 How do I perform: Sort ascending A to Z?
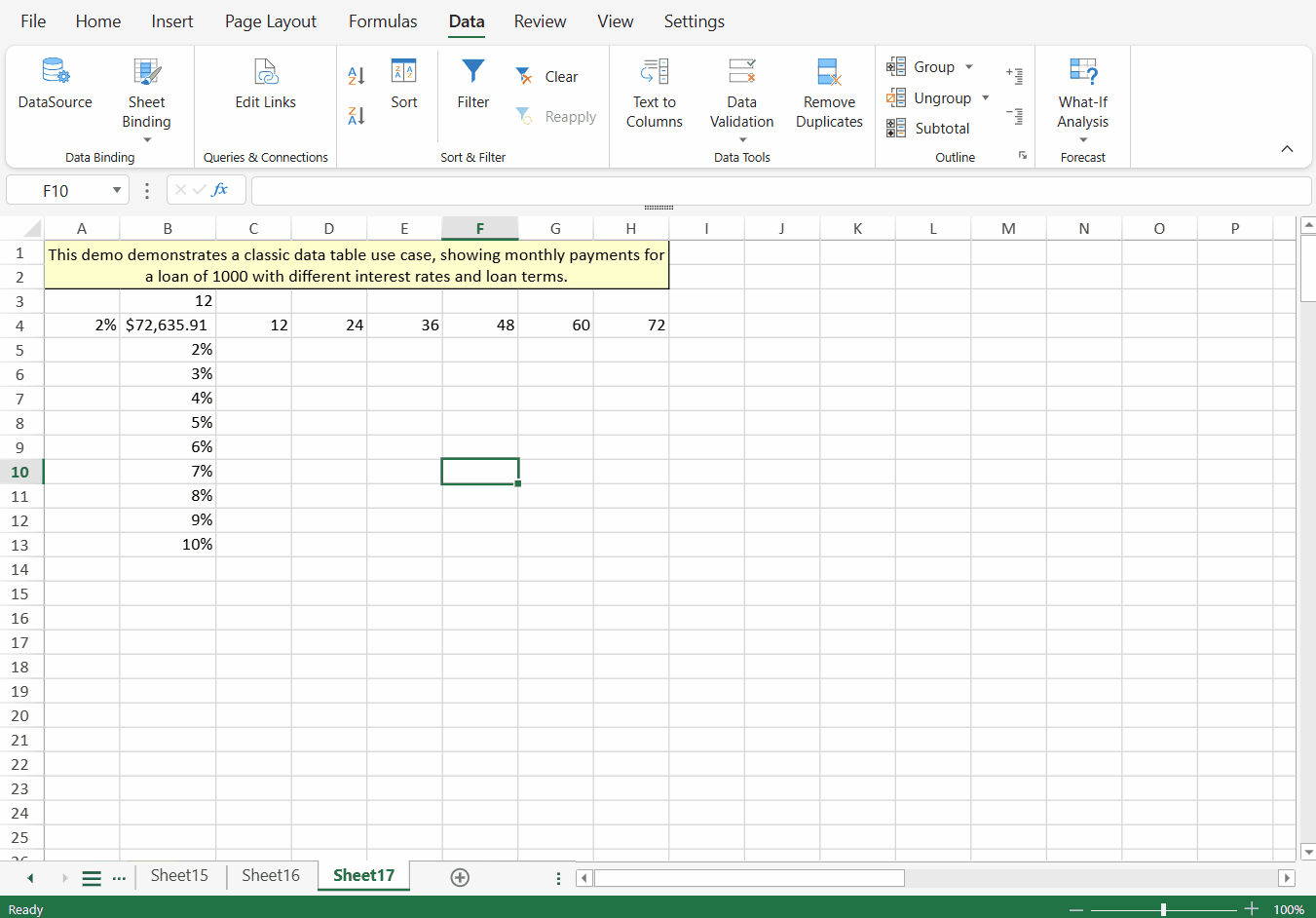[357, 75]
